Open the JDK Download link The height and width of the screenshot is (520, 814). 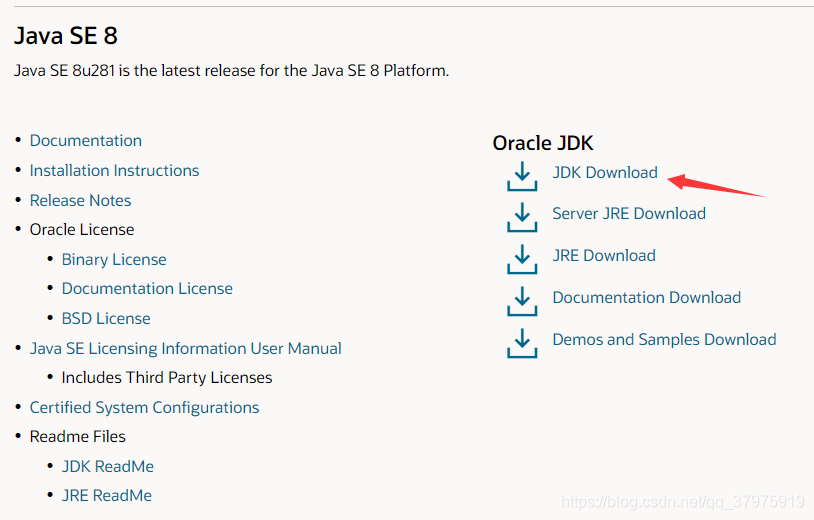605,172
